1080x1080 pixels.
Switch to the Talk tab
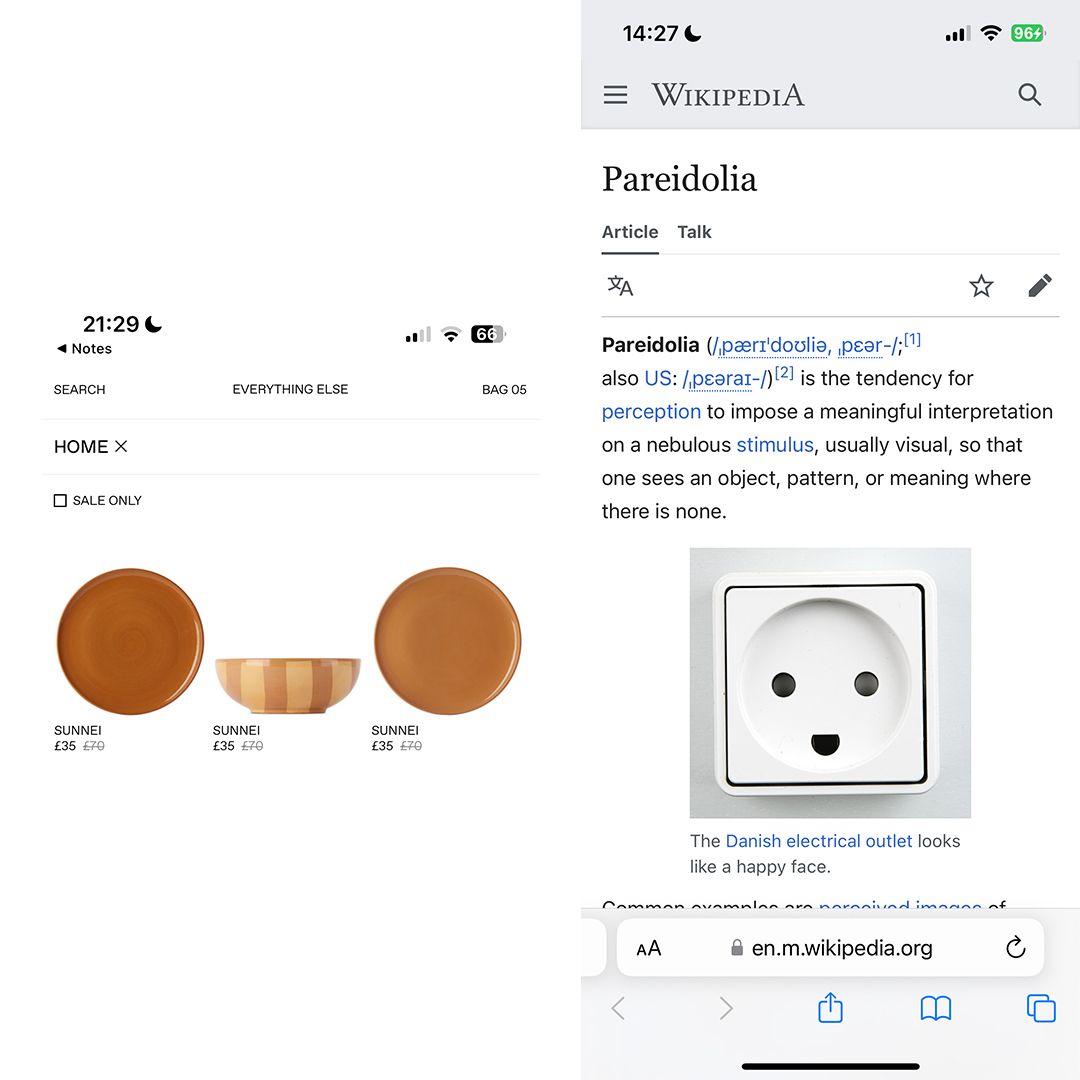coord(694,232)
